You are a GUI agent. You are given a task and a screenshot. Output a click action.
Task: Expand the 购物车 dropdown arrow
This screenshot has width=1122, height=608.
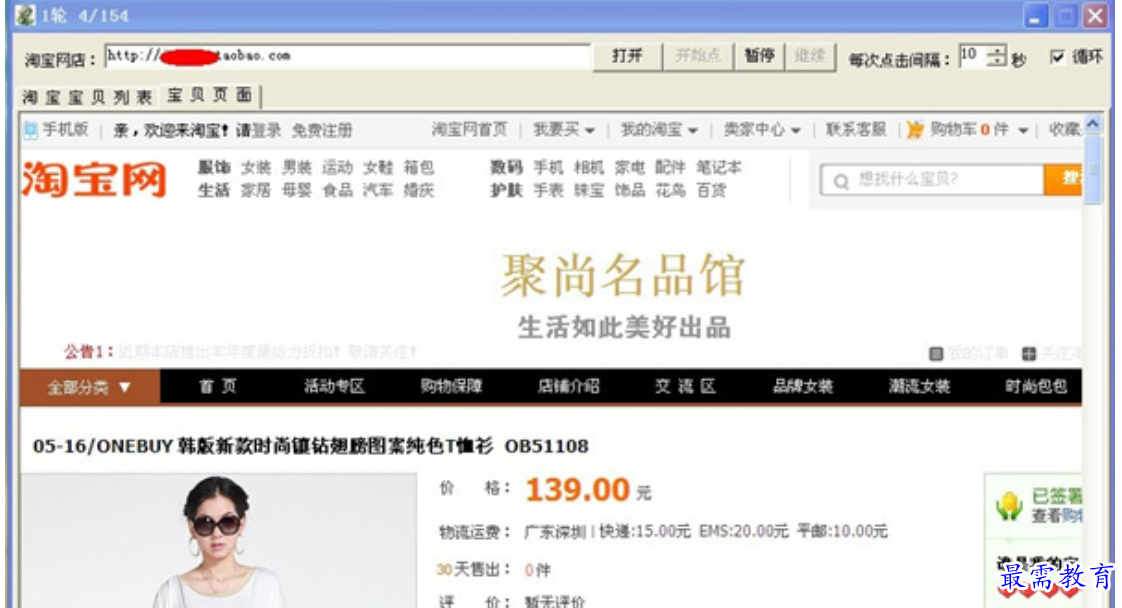click(x=1023, y=131)
